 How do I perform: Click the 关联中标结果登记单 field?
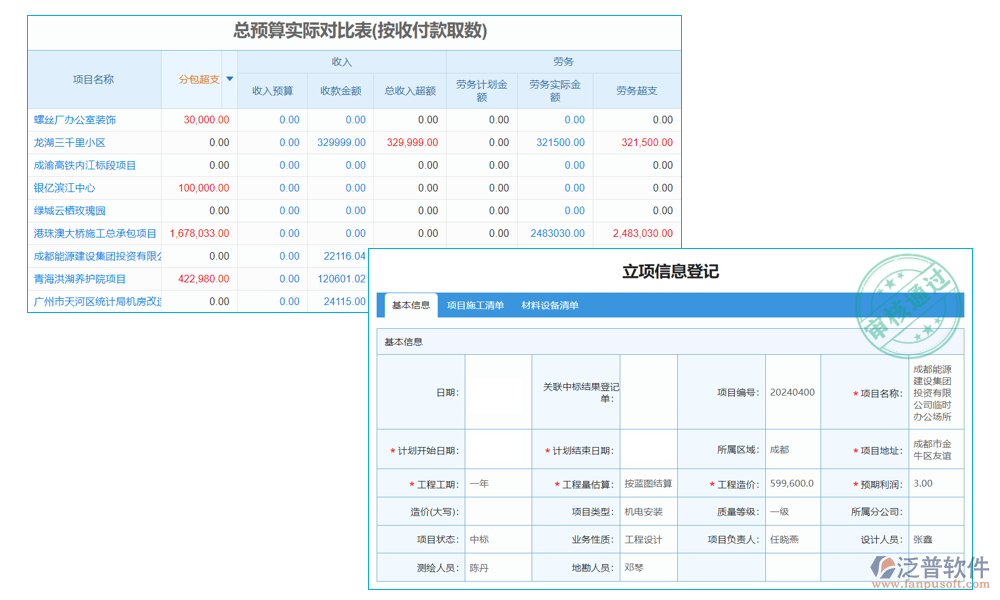(x=648, y=392)
